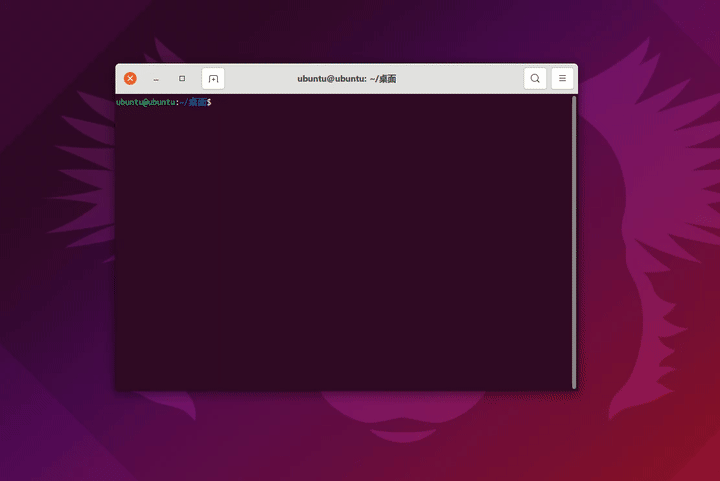Close the terminal window

point(130,78)
